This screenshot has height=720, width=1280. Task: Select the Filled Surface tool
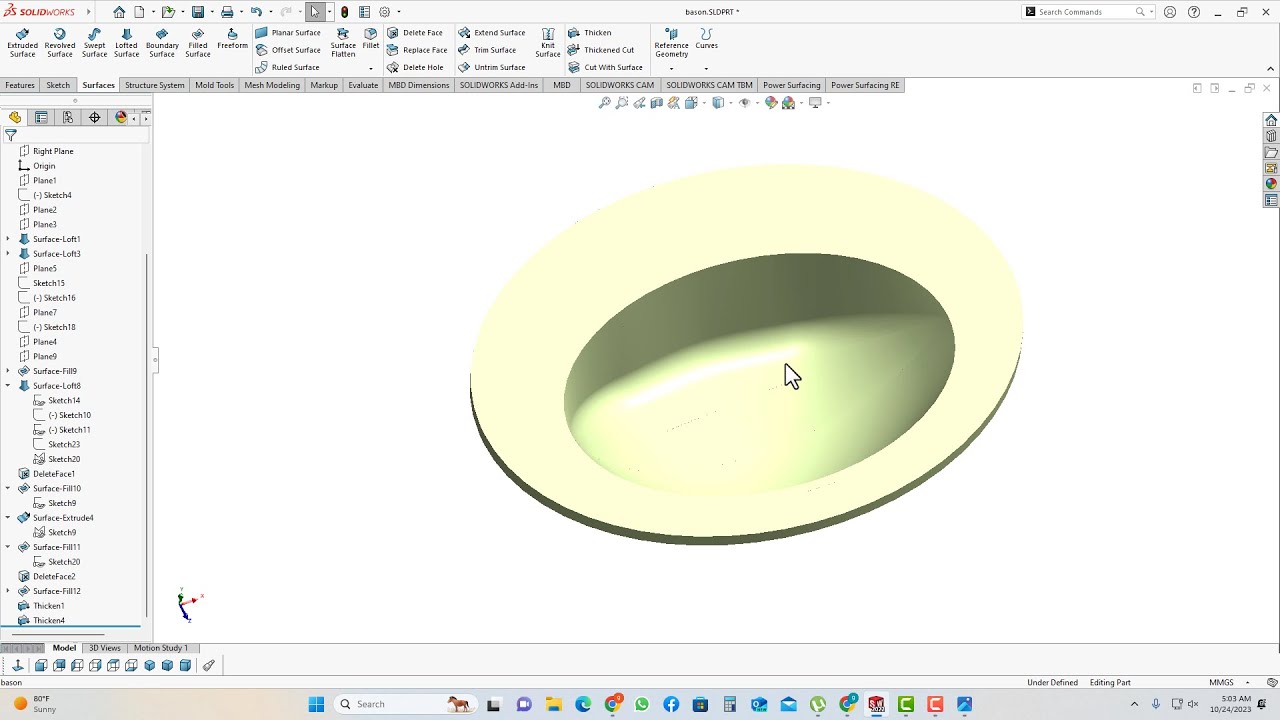[x=197, y=43]
